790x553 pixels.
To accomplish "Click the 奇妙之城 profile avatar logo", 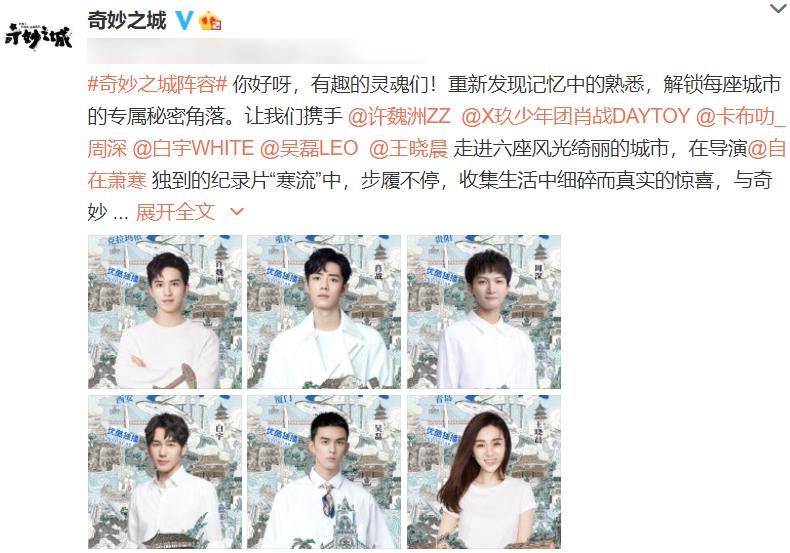I will (38, 35).
